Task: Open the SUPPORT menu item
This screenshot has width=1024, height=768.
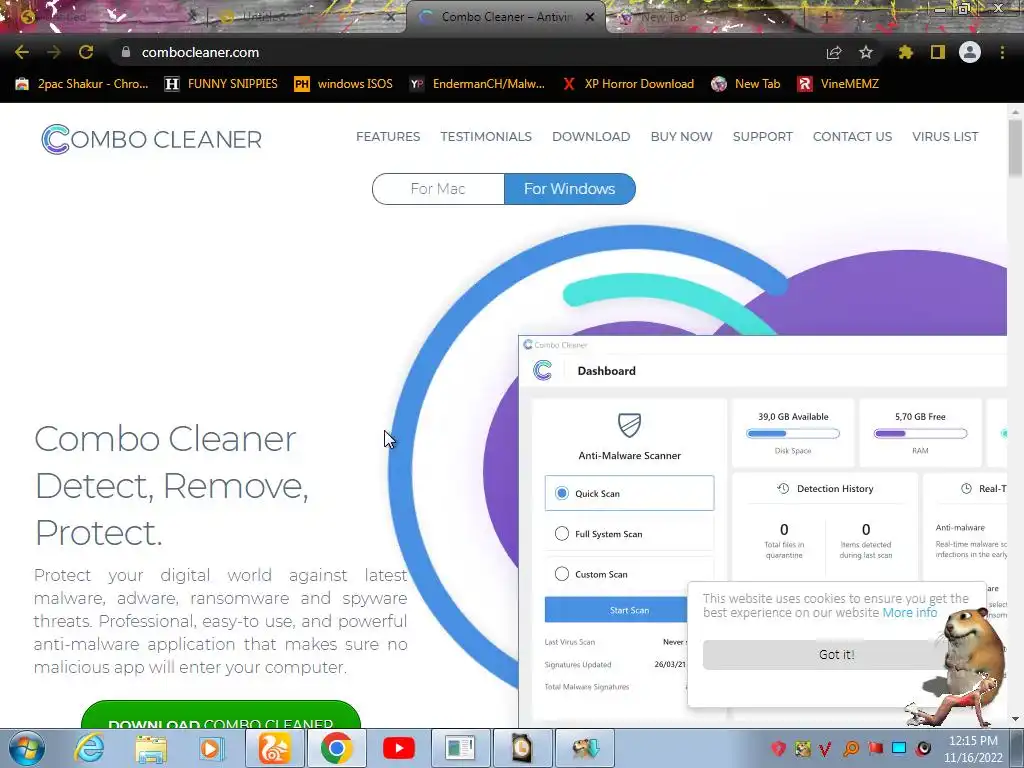Action: pyautogui.click(x=762, y=136)
